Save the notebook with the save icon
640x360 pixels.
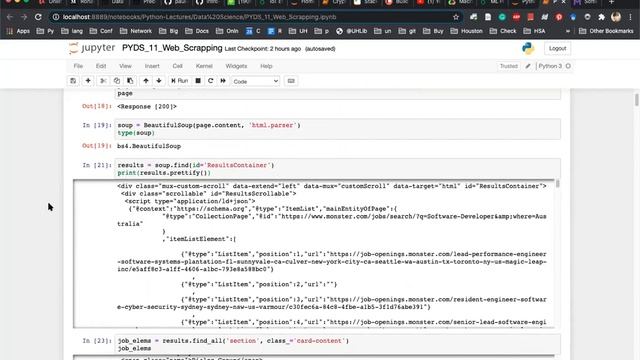tap(73, 81)
